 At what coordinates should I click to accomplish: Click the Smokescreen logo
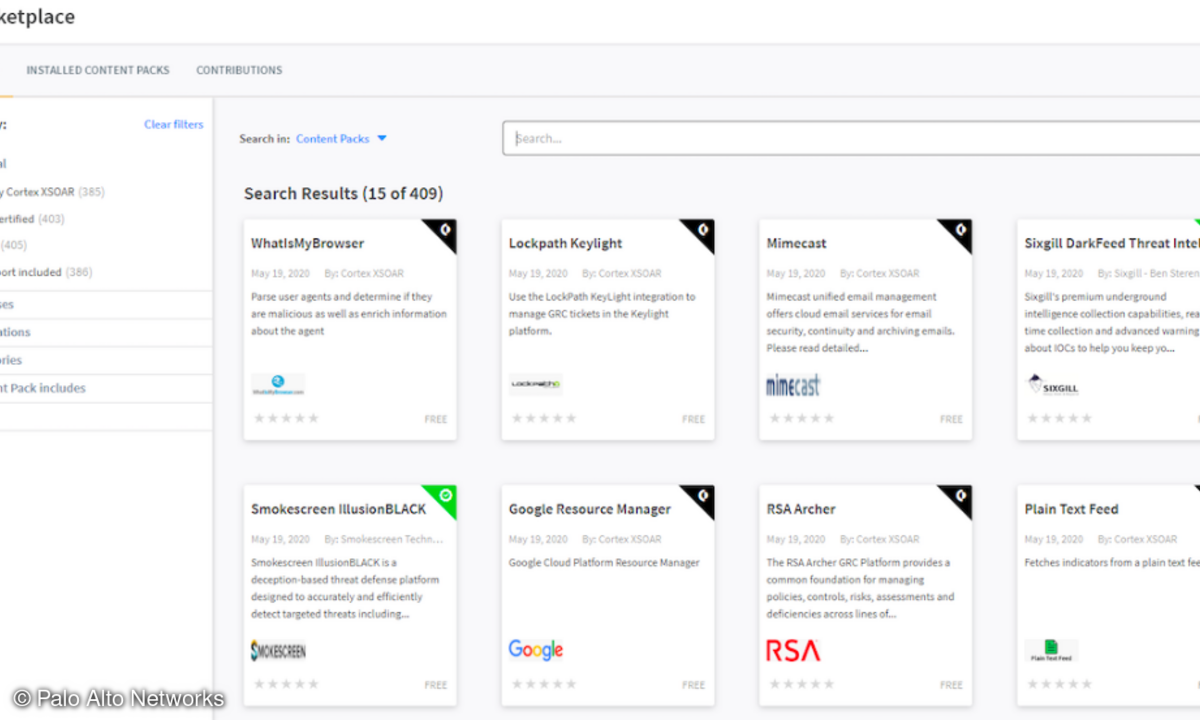278,651
